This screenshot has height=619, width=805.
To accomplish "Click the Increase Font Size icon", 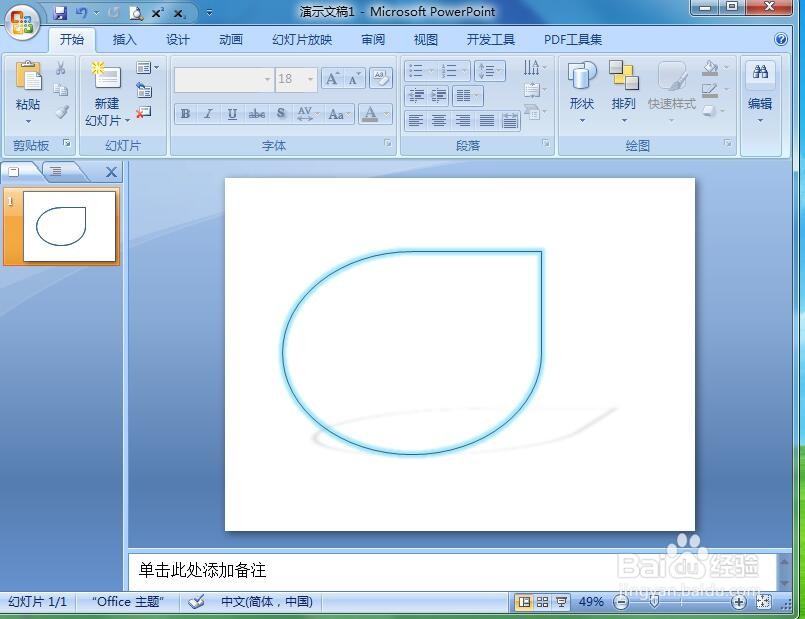I will [331, 77].
